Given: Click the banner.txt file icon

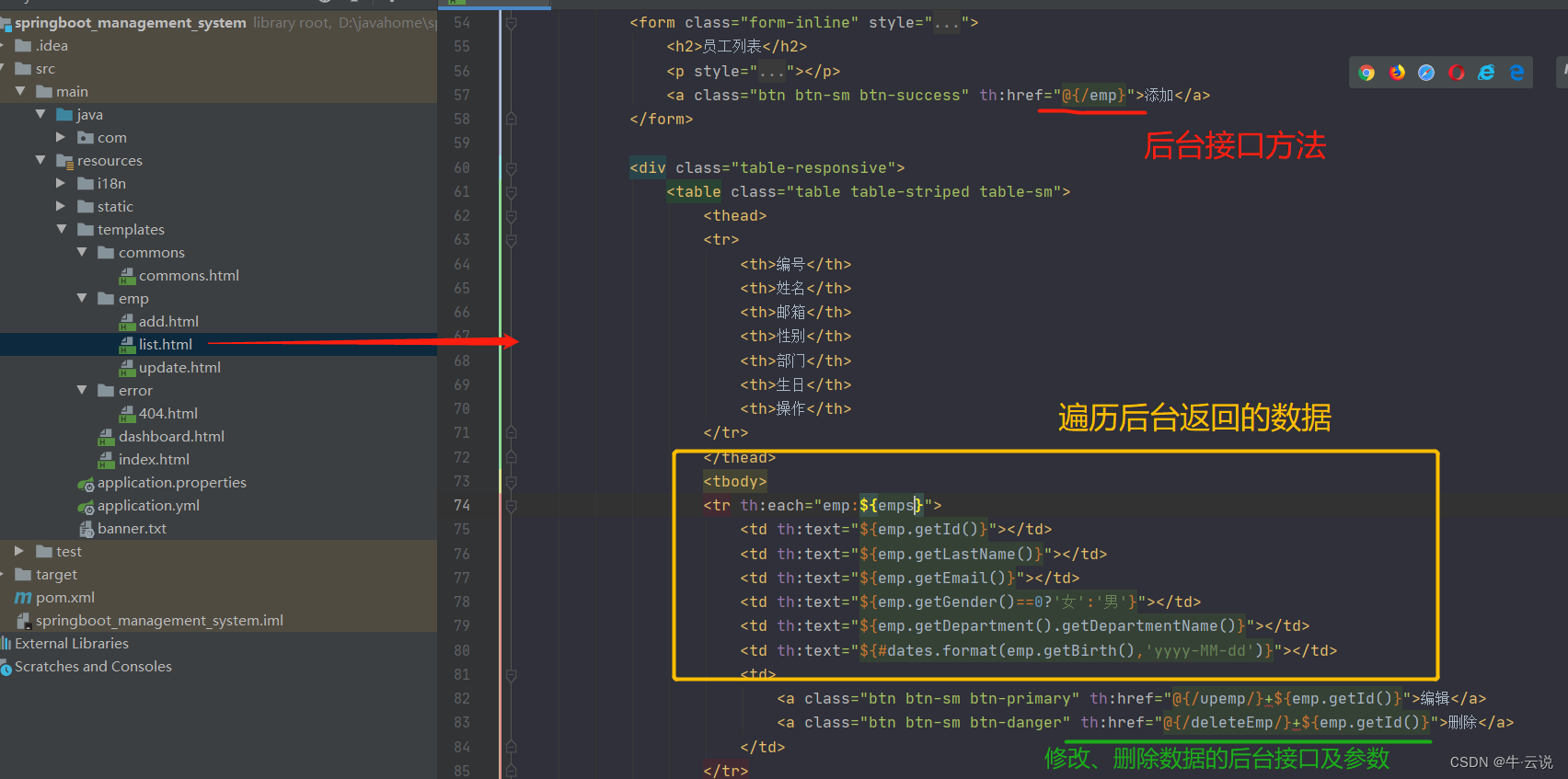Looking at the screenshot, I should pos(86,529).
